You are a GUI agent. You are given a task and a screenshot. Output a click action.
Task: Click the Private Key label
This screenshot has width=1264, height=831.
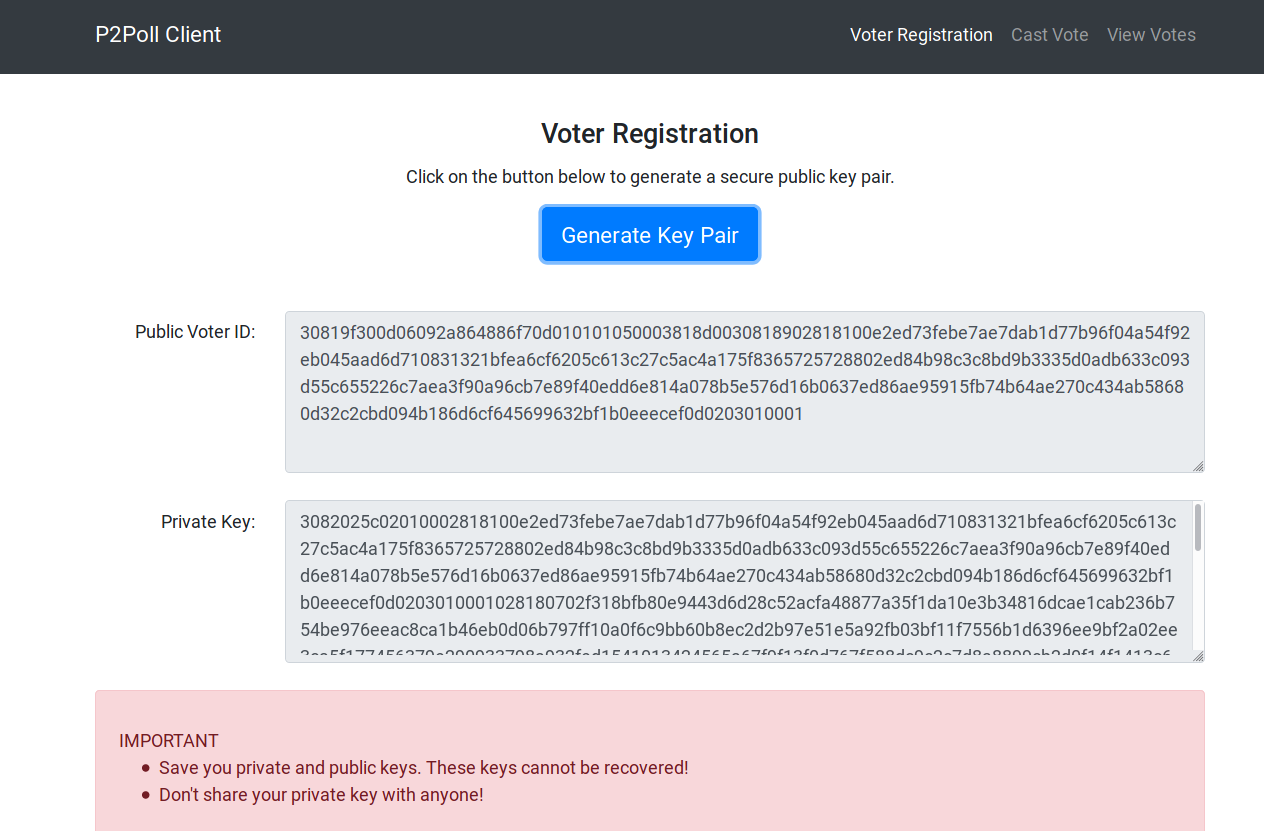208,521
